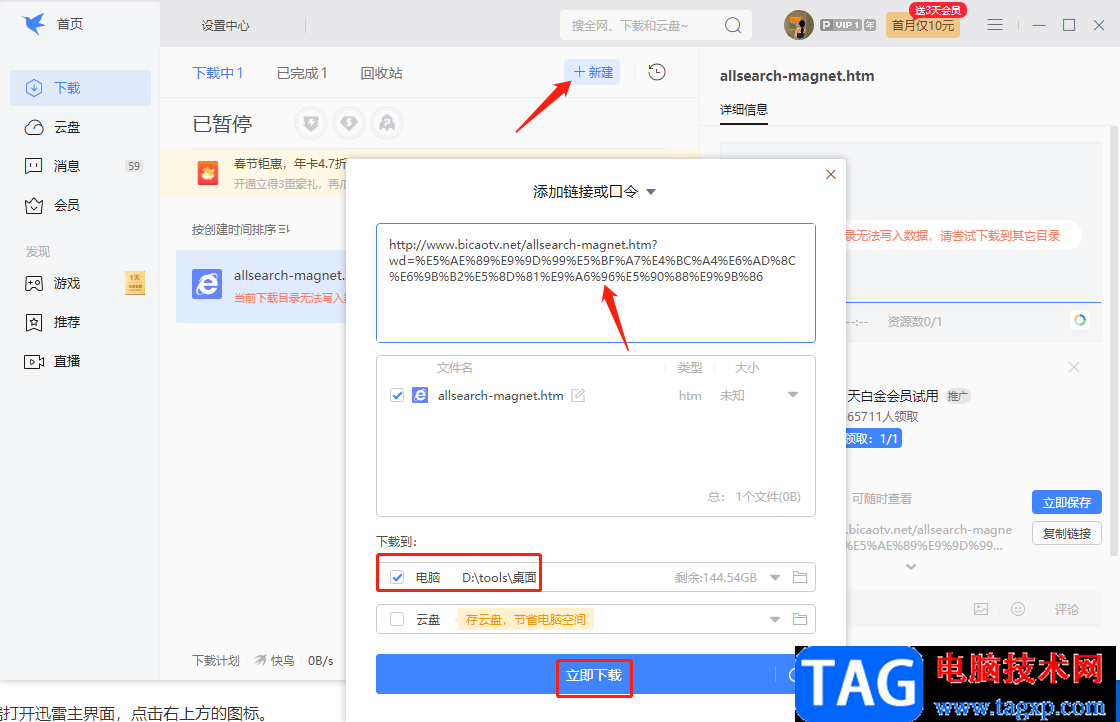1120x722 pixels.
Task: Browse folder icon for 云盘 path
Action: (800, 619)
